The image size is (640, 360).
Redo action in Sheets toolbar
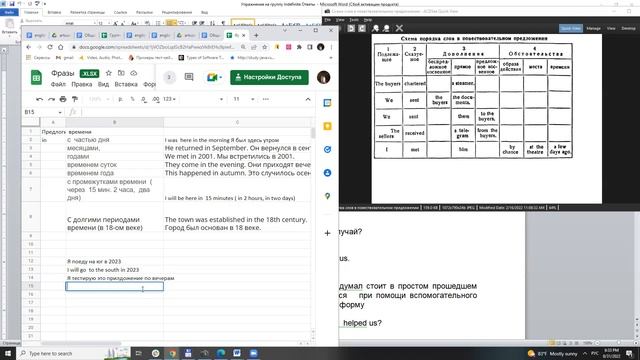coord(51,99)
